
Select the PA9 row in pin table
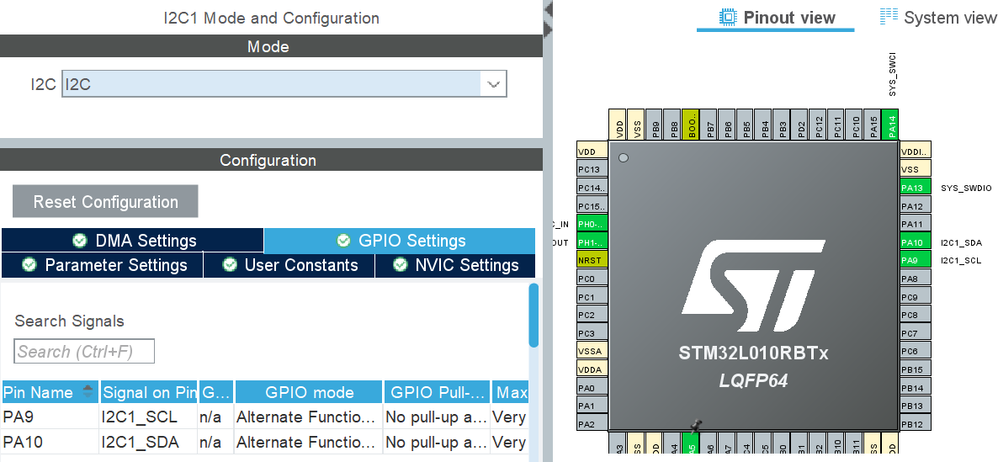click(x=264, y=417)
